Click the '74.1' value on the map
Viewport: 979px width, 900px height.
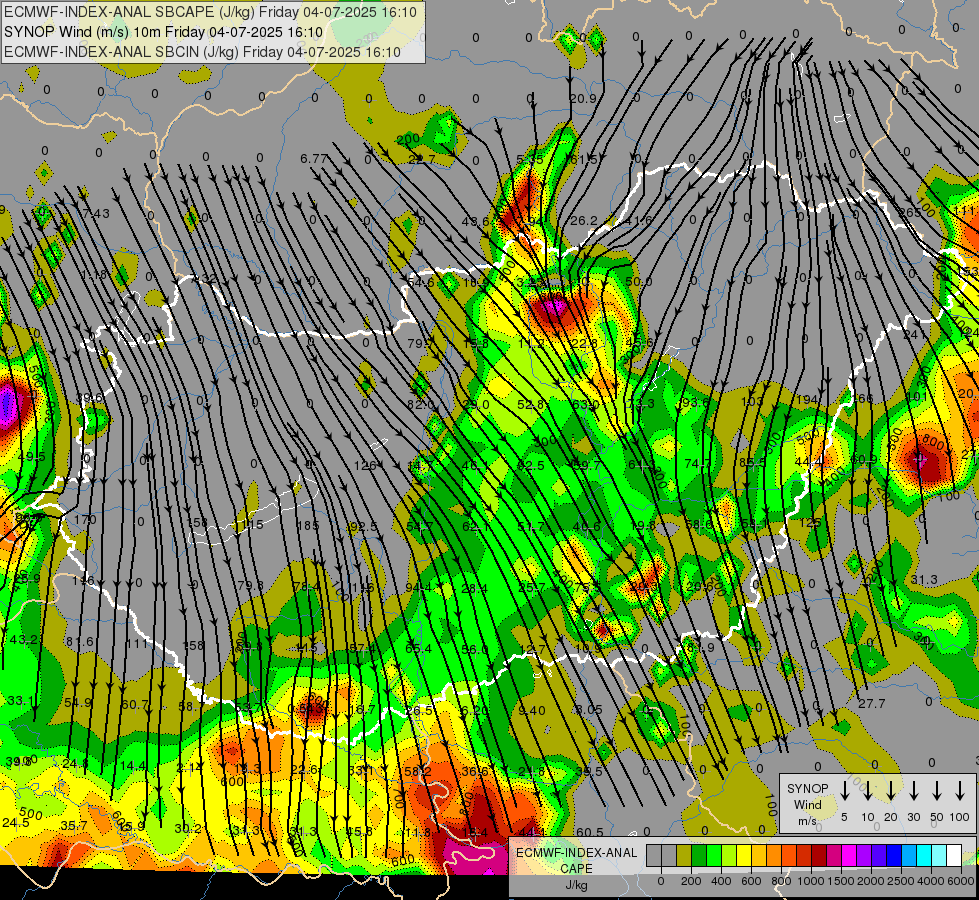(x=697, y=463)
